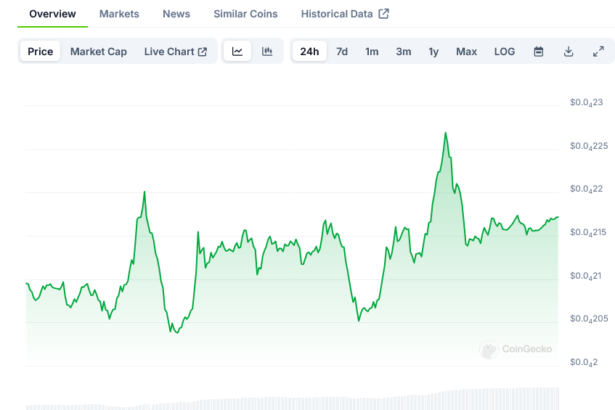The height and width of the screenshot is (410, 615).
Task: Select the 24h time range
Action: click(x=310, y=51)
